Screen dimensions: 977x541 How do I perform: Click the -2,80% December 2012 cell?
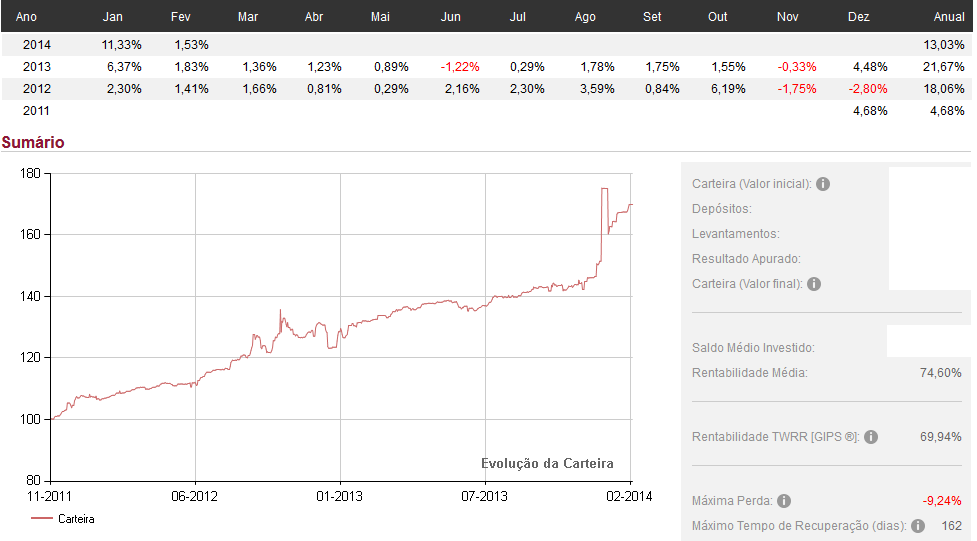(859, 89)
